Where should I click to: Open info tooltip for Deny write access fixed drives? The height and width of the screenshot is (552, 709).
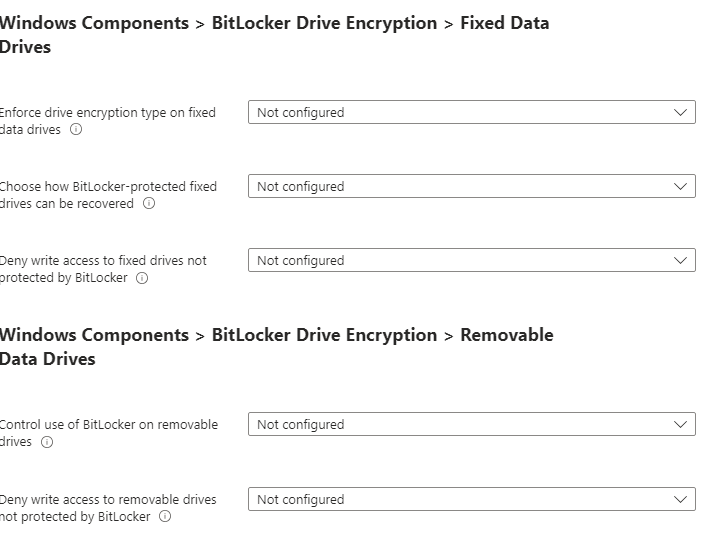[x=142, y=278]
